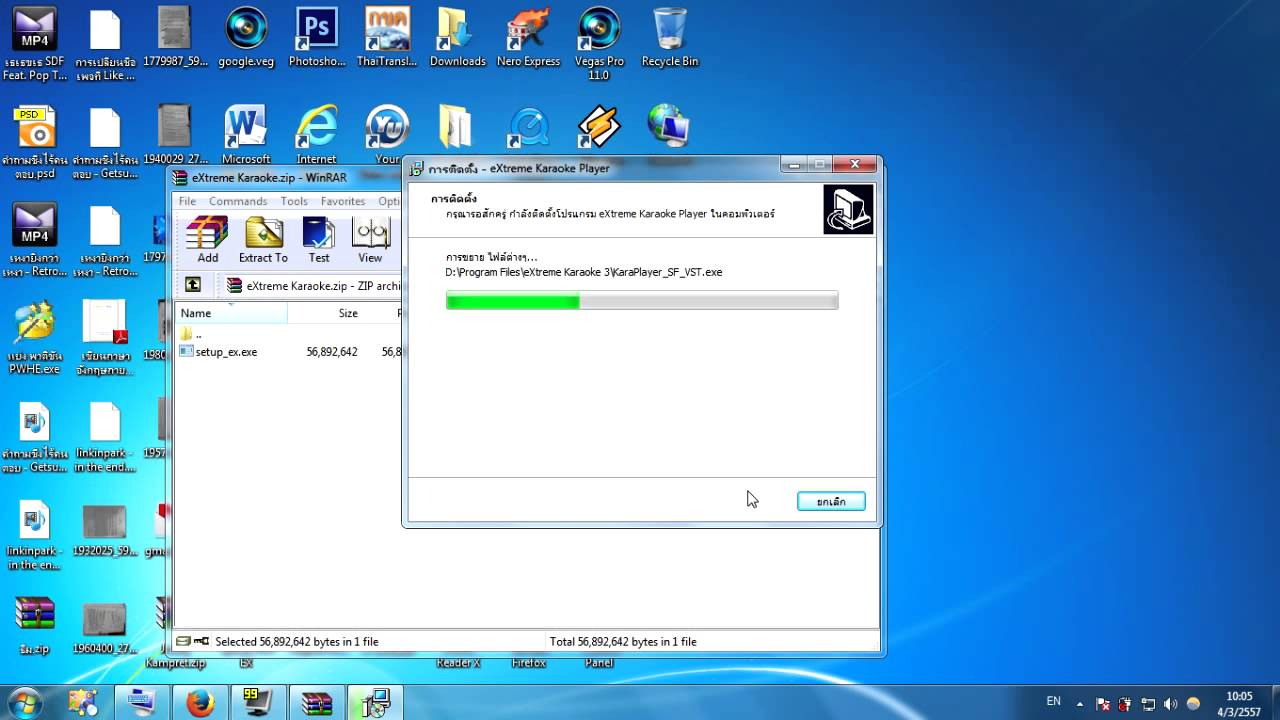Click the on-screen keyboard taskbar icon
The width and height of the screenshot is (1280, 720).
(142, 704)
